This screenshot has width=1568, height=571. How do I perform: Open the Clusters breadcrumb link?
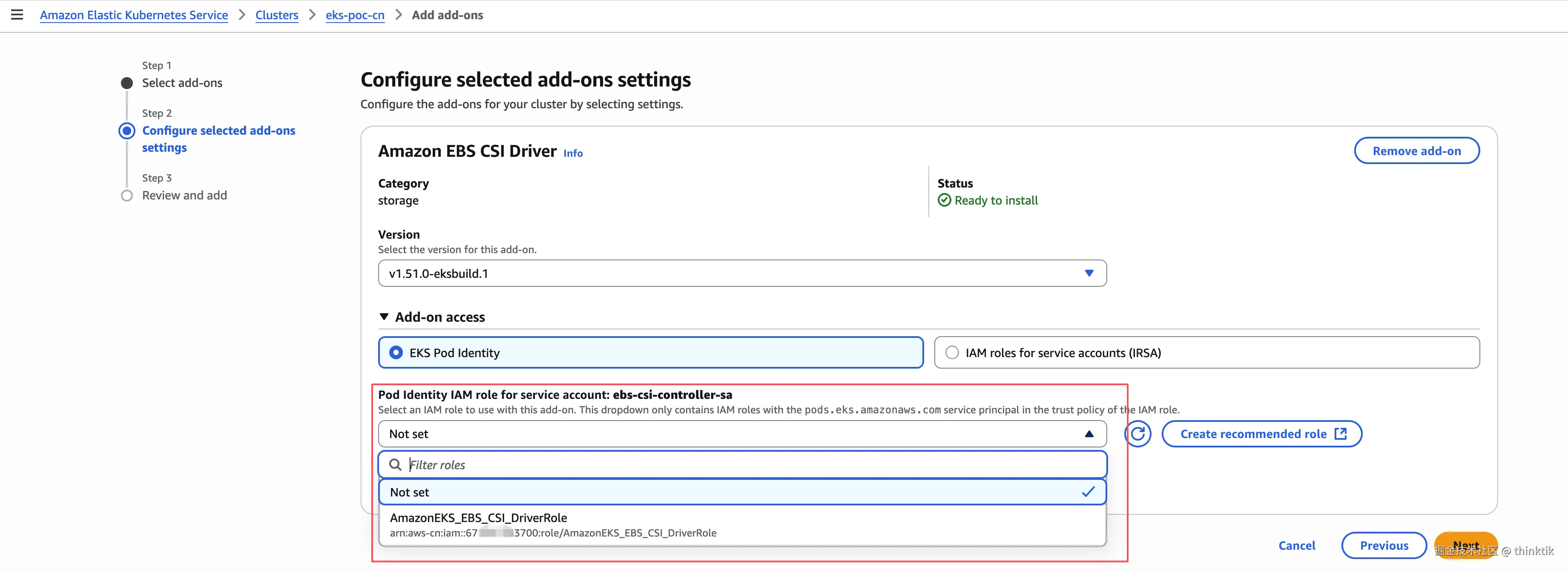tap(277, 15)
